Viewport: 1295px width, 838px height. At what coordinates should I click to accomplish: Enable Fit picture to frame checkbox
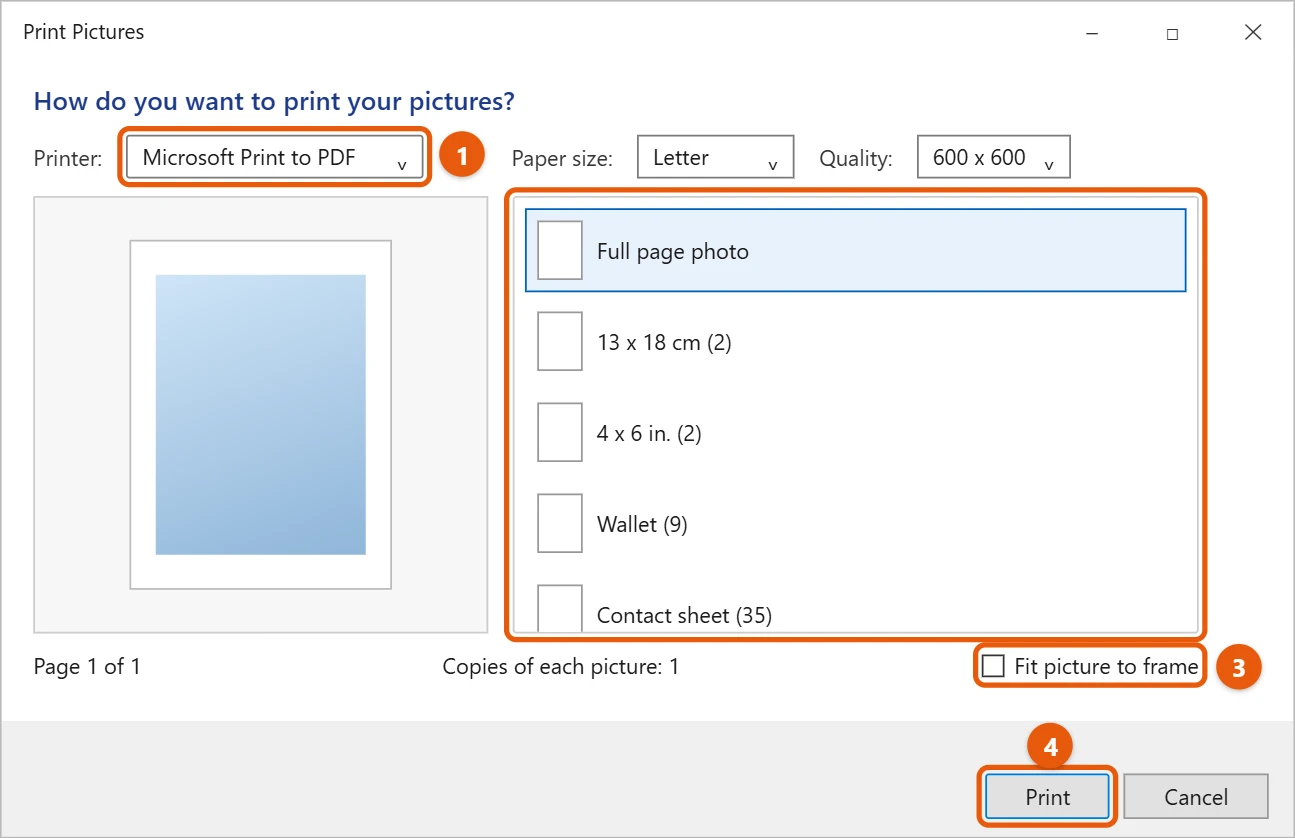[993, 667]
